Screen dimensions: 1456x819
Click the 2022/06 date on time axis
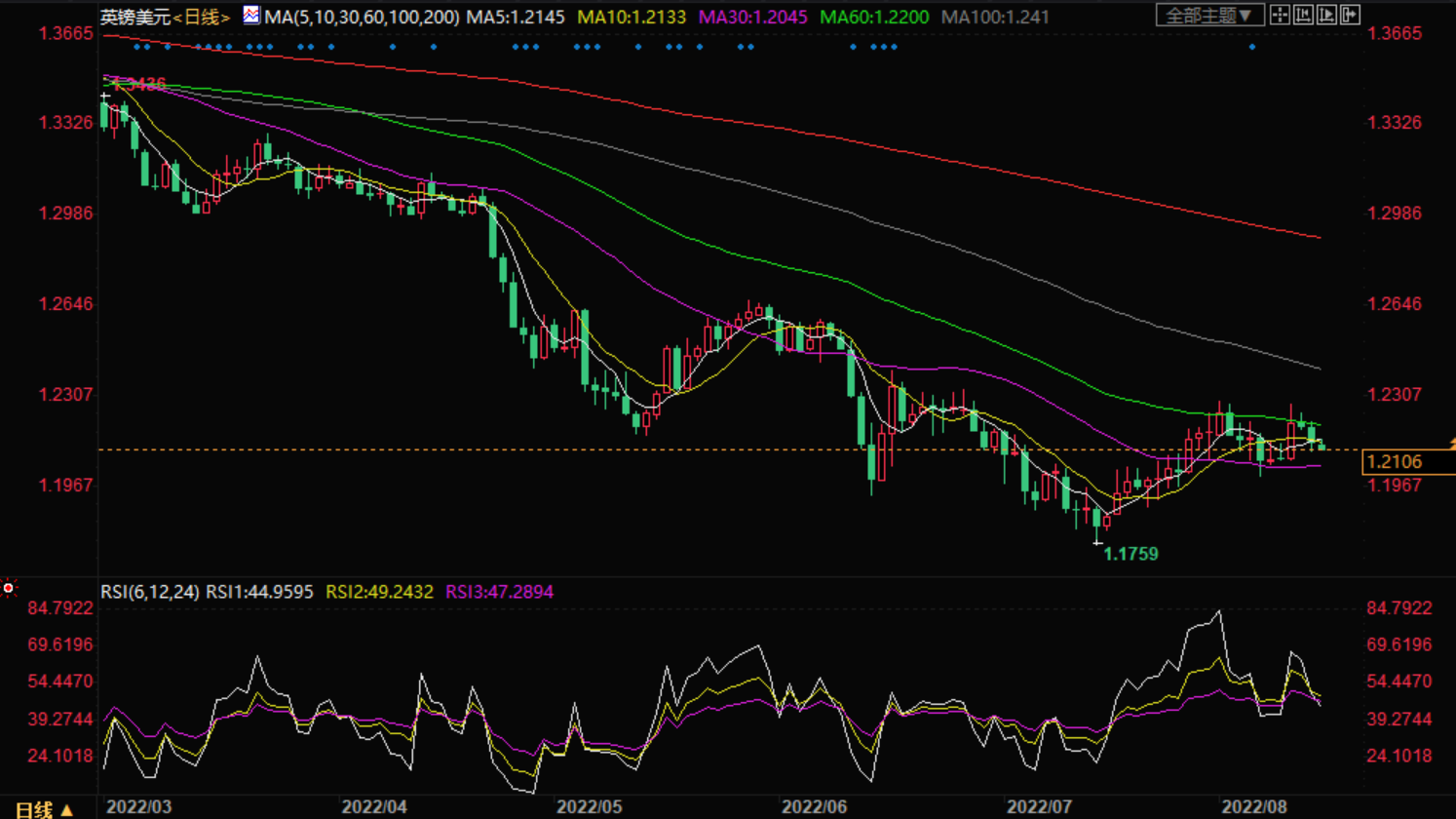tap(814, 807)
